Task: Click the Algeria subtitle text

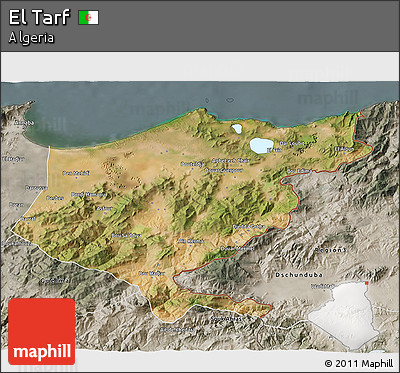Action: pyautogui.click(x=31, y=38)
